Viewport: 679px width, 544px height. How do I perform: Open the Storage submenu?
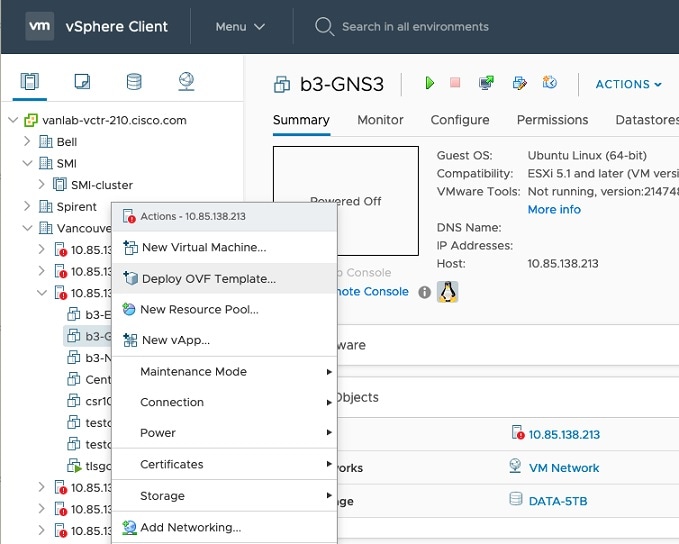pos(224,495)
